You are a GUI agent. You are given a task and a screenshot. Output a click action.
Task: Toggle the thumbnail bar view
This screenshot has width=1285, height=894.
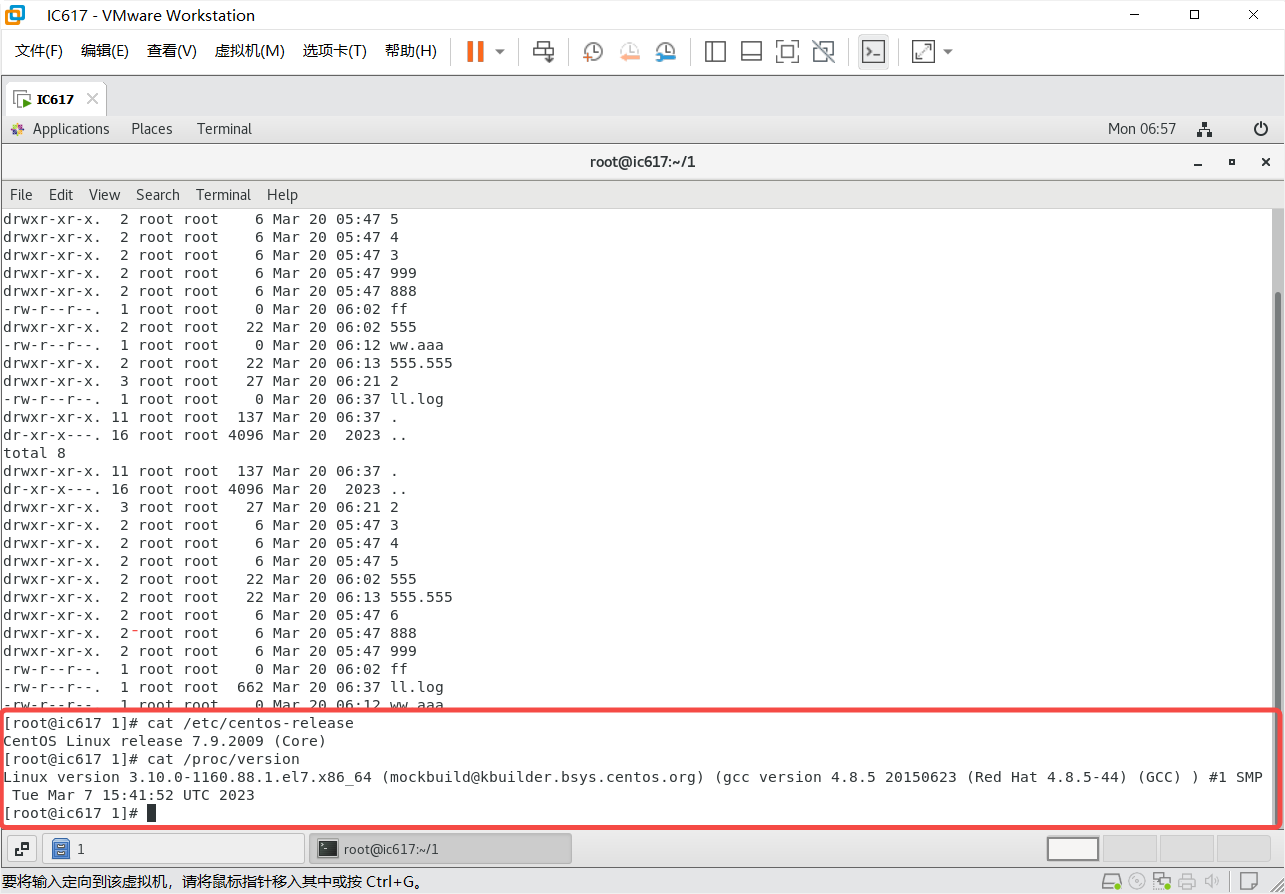point(751,51)
